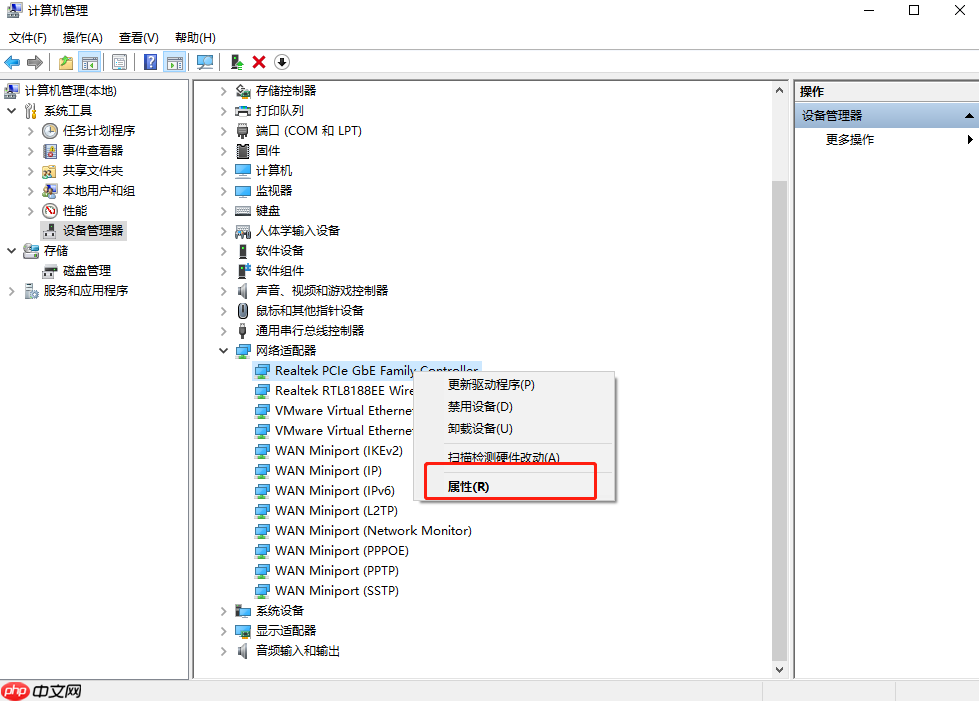The image size is (979, 701).
Task: Select WAN Miniport (PPTP) adapter
Action: click(337, 571)
